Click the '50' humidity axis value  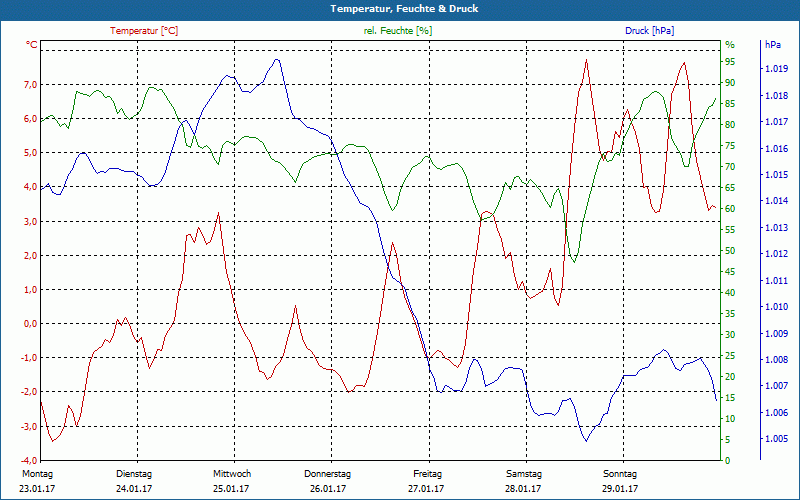point(730,251)
